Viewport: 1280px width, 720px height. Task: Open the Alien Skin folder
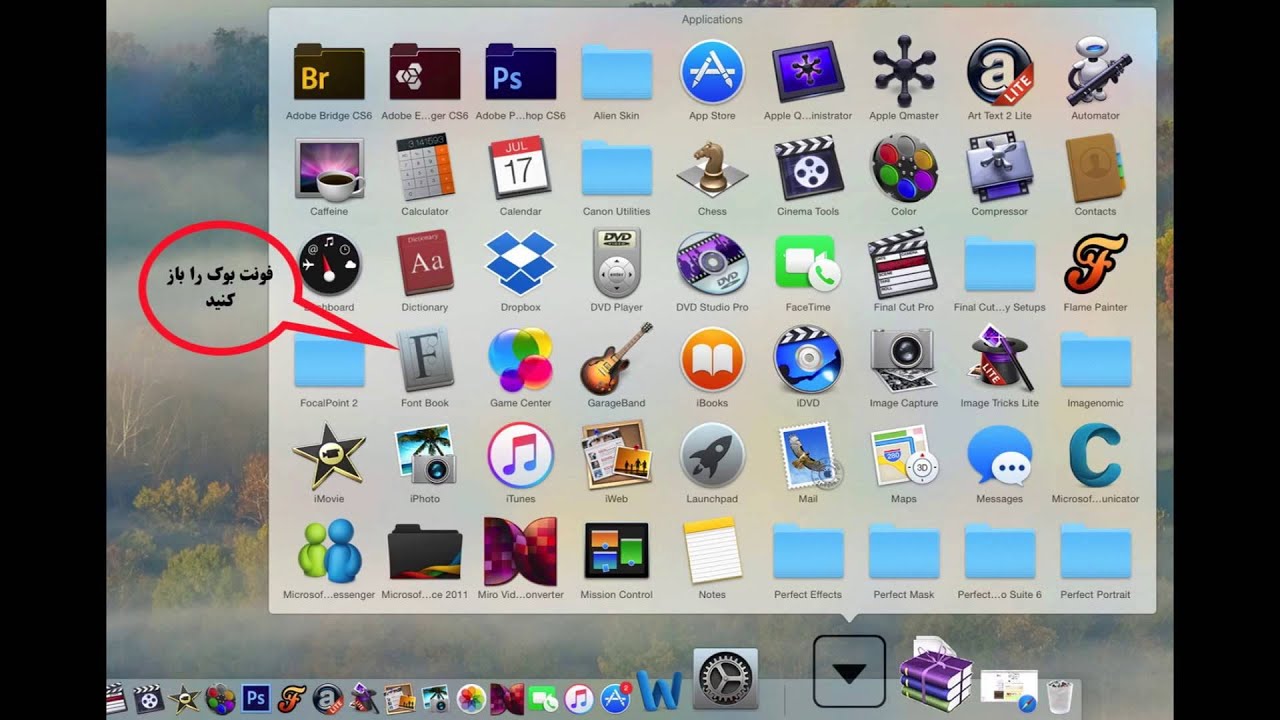[x=616, y=72]
